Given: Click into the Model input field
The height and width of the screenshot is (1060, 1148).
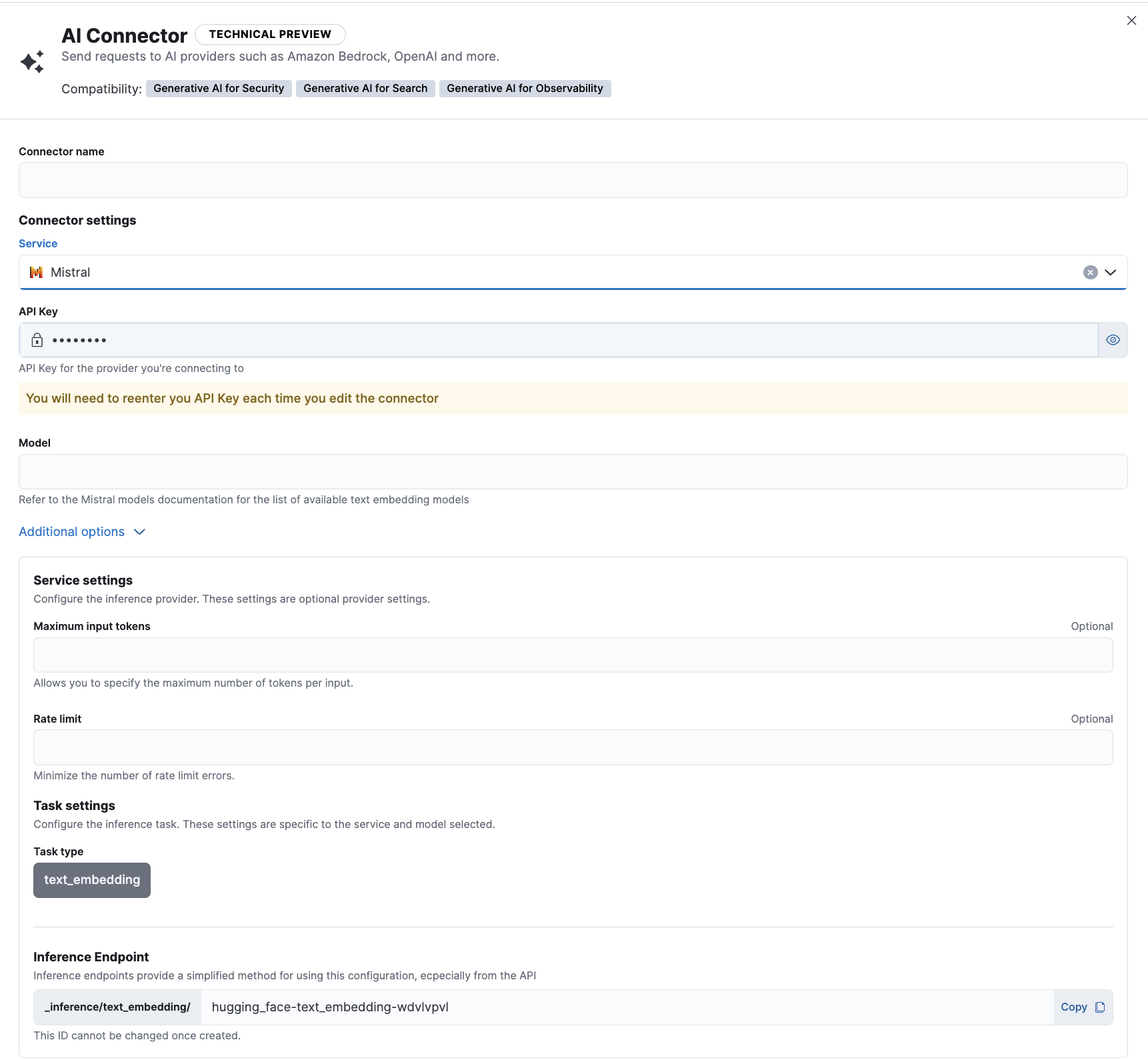Looking at the screenshot, I should pos(573,472).
